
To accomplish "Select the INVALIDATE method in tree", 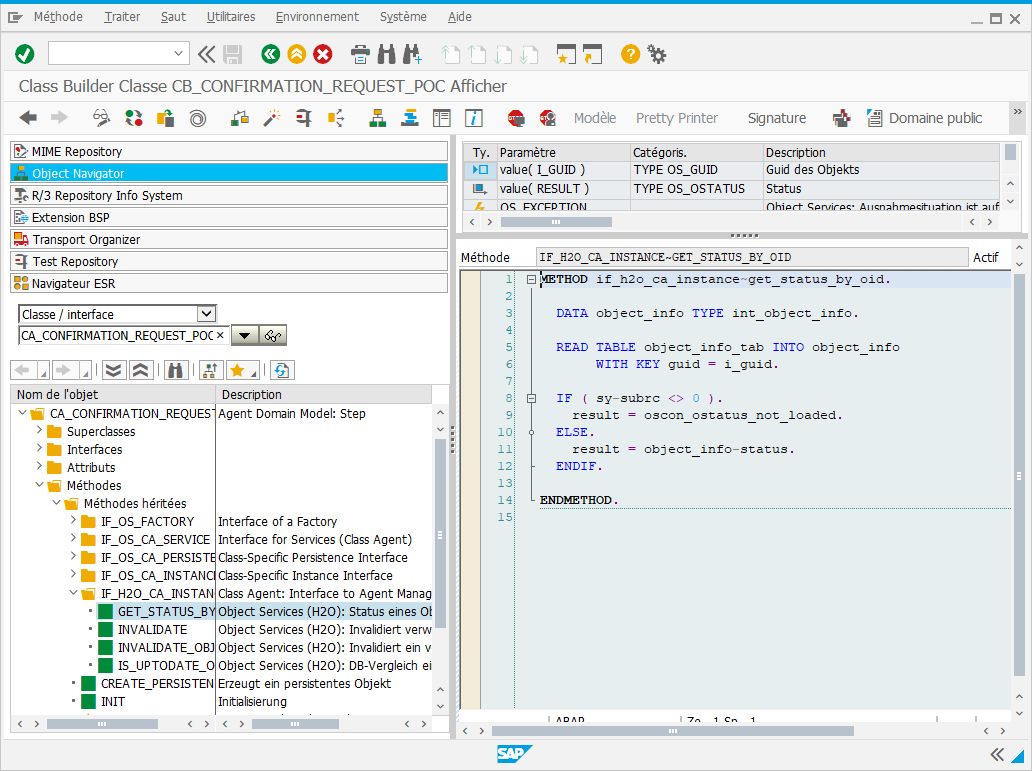I will [152, 629].
